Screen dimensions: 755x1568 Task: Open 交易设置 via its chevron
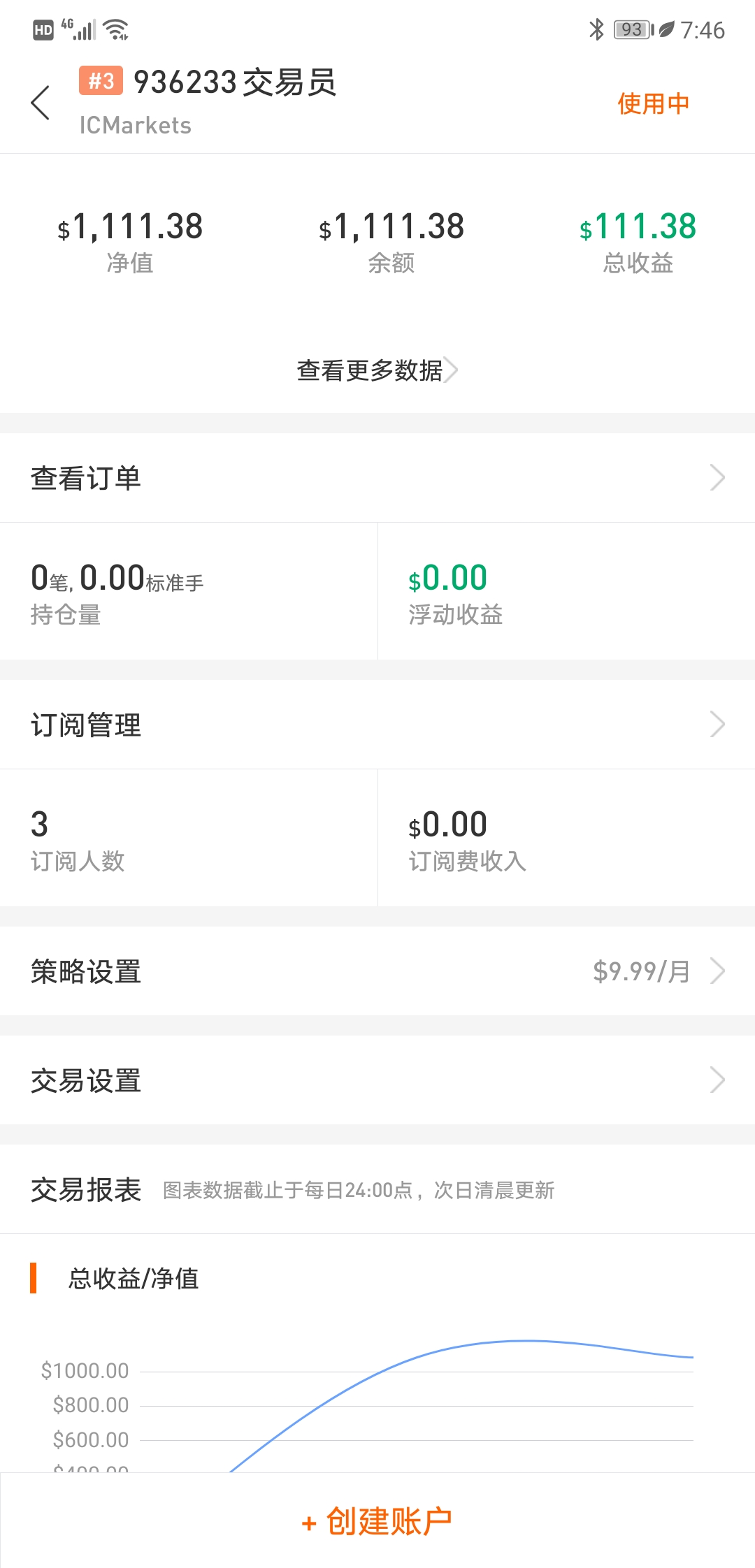click(717, 1080)
